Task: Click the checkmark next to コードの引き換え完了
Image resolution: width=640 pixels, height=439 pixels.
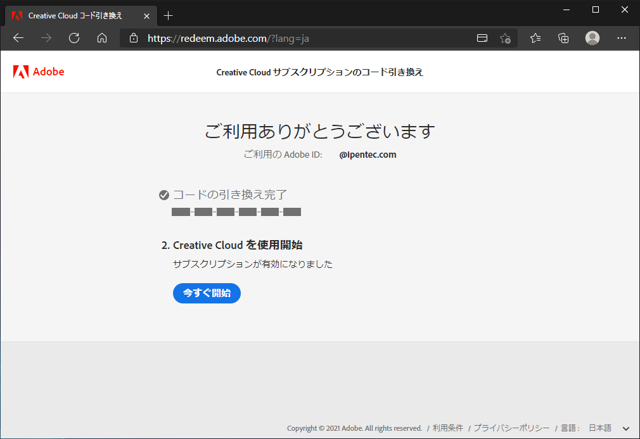Action: point(164,195)
